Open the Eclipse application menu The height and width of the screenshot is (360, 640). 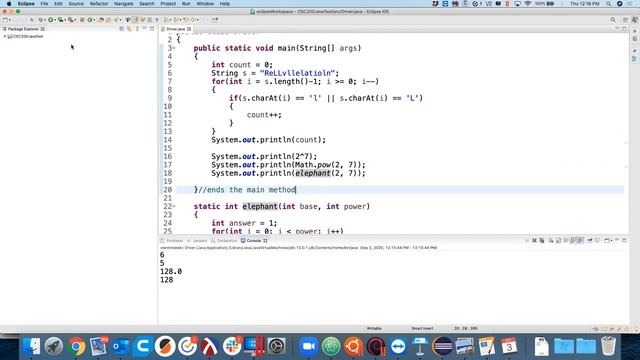point(26,4)
